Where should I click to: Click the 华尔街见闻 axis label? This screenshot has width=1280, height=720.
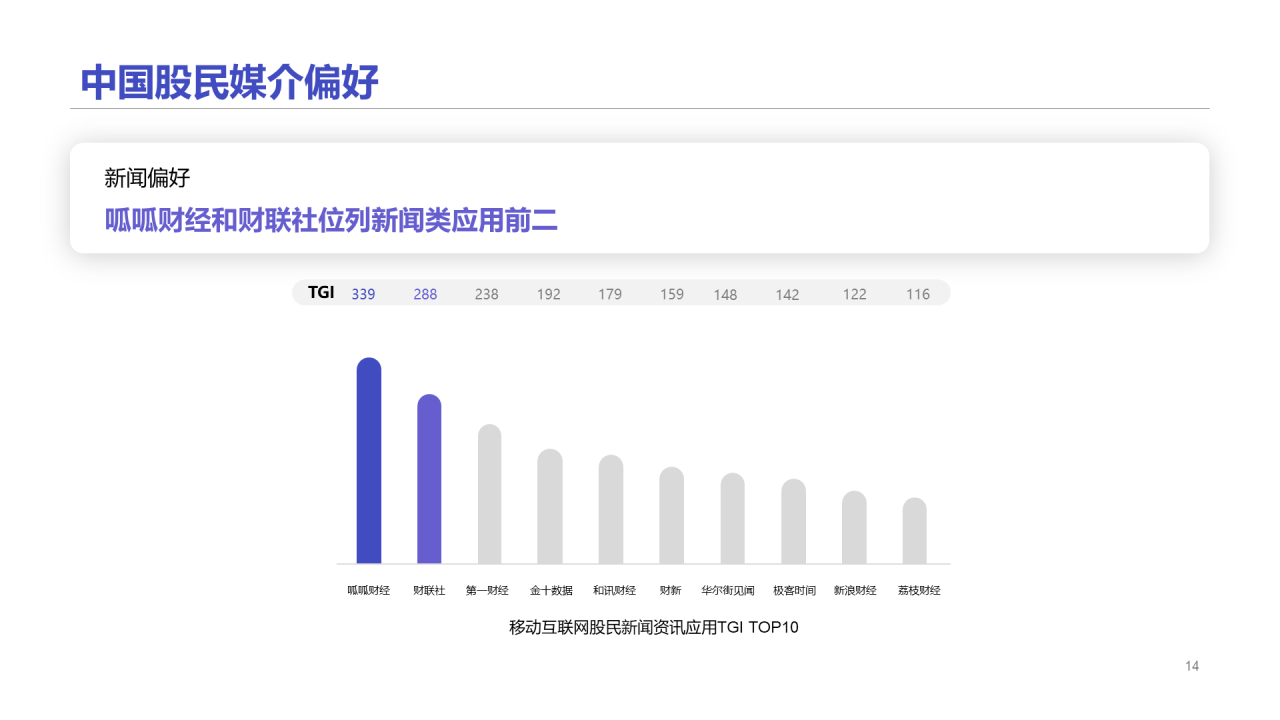[728, 591]
